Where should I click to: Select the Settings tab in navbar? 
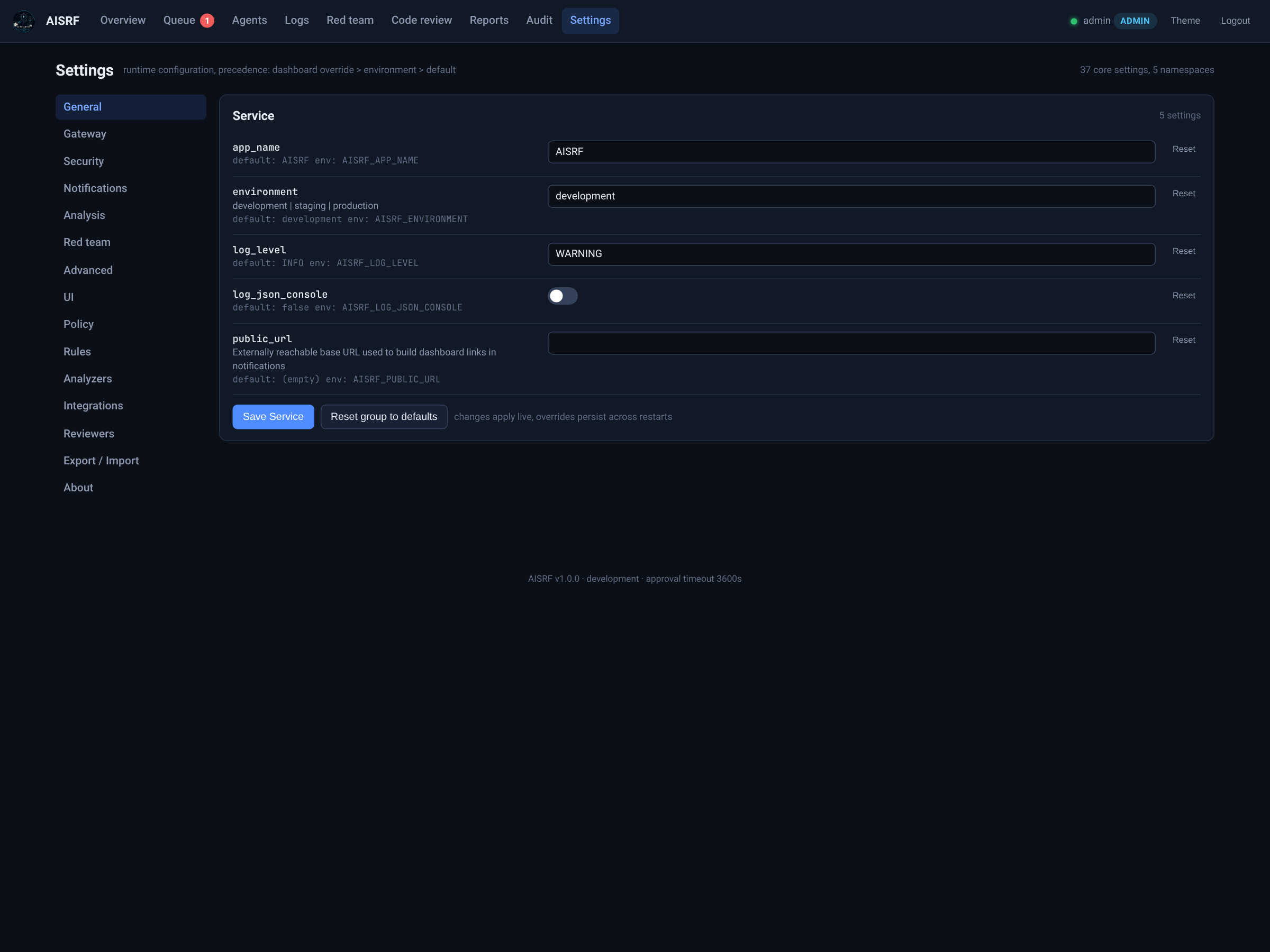590,21
